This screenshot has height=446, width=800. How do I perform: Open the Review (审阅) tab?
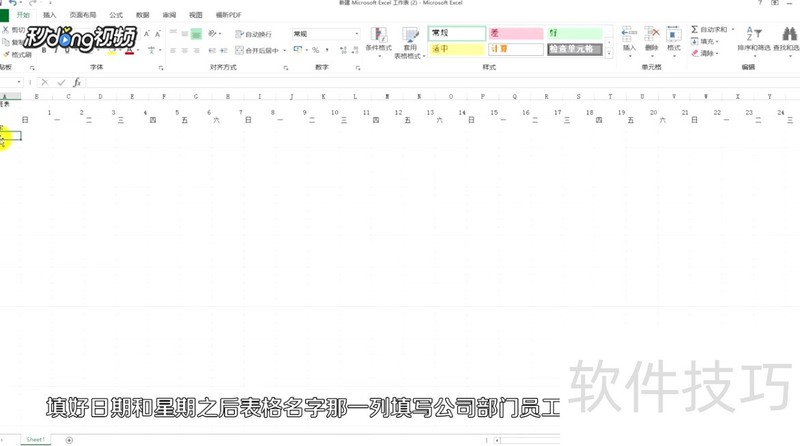169,15
